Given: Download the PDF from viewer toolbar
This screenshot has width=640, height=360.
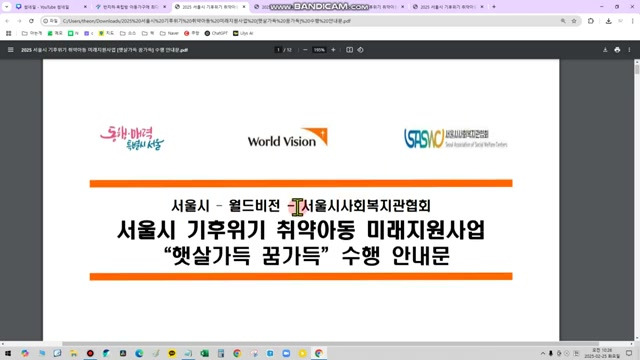Looking at the screenshot, I should pyautogui.click(x=605, y=50).
